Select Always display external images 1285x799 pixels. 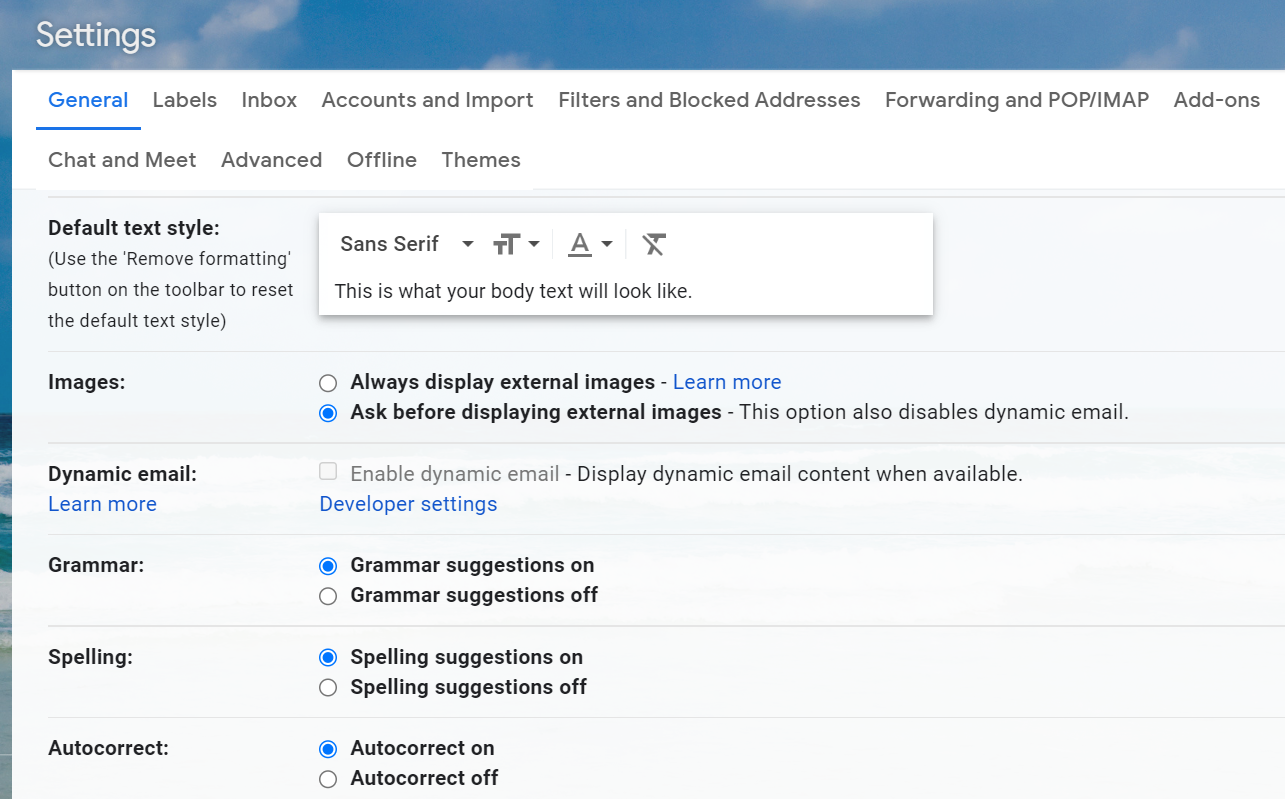click(x=328, y=383)
